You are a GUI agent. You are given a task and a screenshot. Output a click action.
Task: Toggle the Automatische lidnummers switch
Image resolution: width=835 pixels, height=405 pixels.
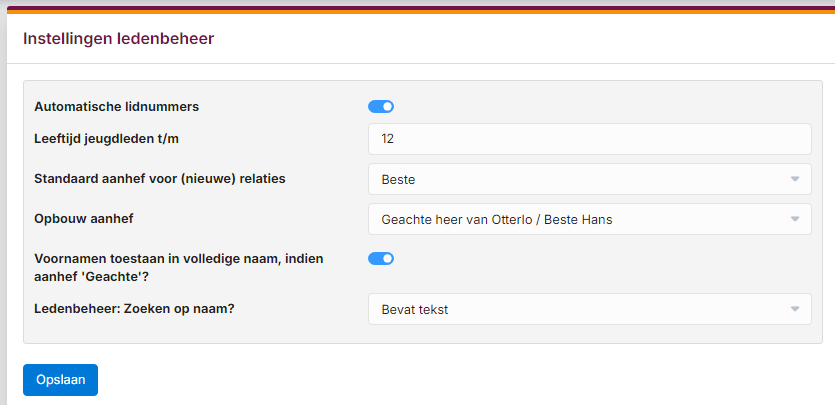[x=381, y=107]
